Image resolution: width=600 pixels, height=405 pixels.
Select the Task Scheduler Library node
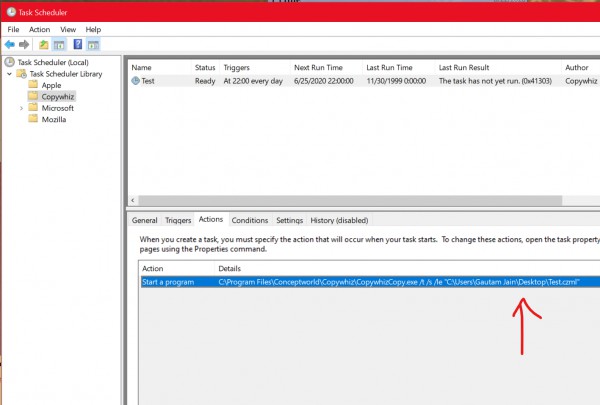pos(66,74)
